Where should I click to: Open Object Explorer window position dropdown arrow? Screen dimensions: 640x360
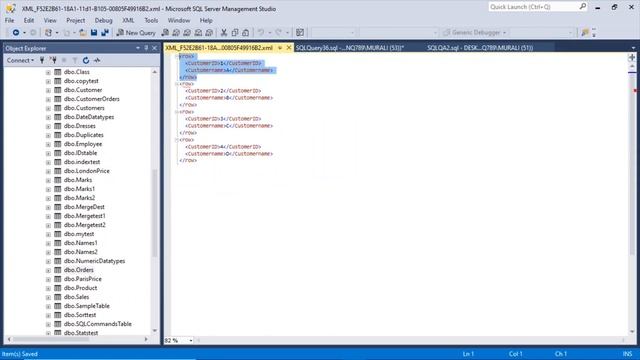point(138,48)
